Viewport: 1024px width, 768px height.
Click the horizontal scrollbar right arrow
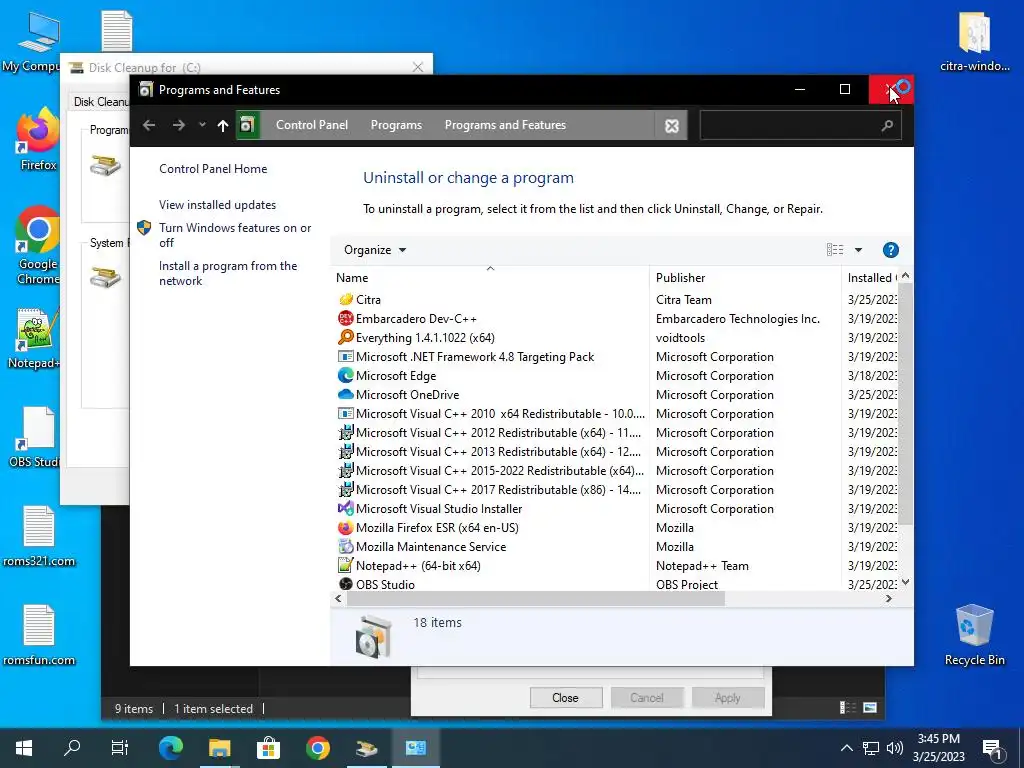888,598
